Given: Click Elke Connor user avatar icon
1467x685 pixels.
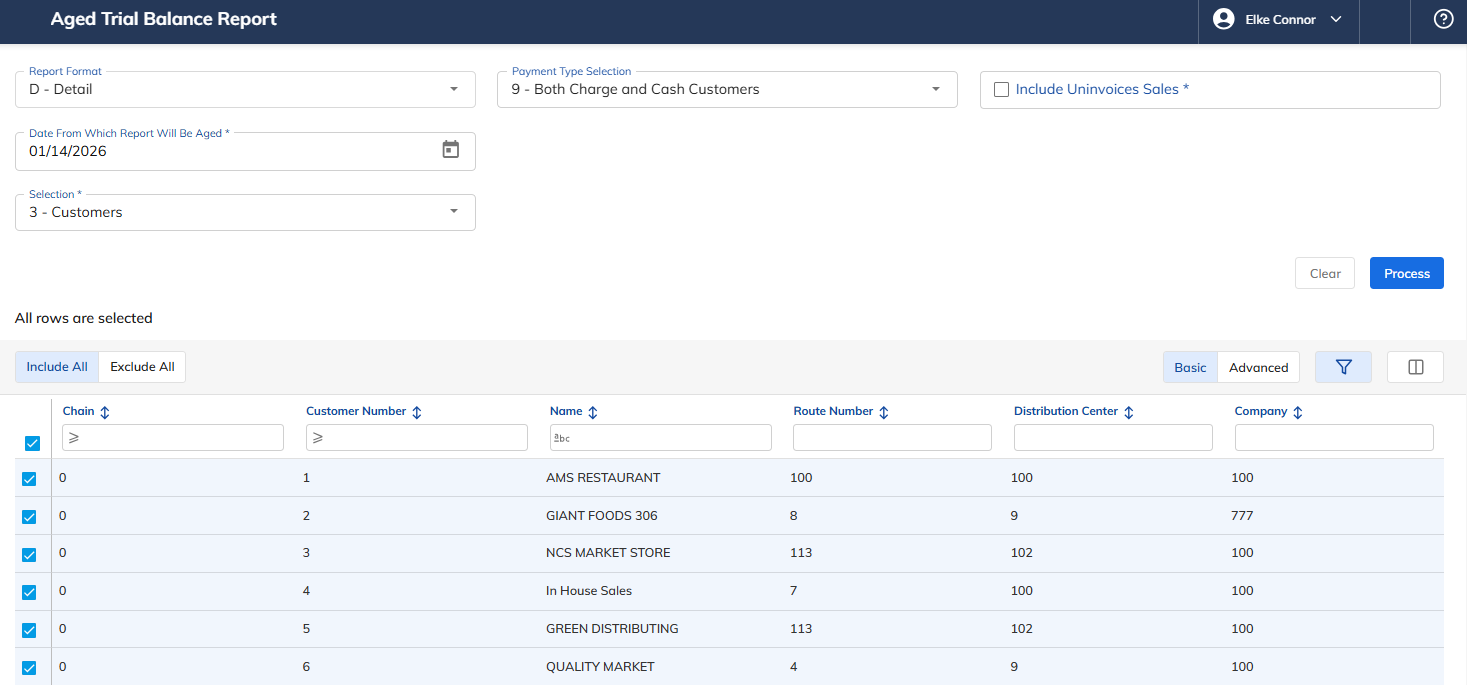Looking at the screenshot, I should (1223, 19).
